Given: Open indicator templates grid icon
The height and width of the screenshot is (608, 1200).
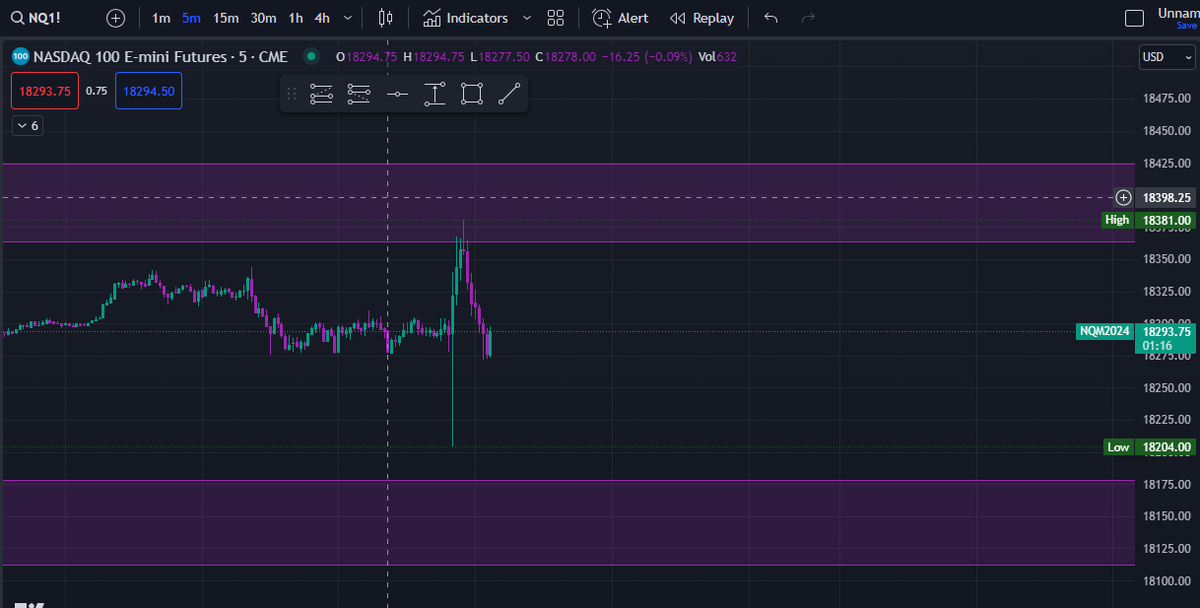Looking at the screenshot, I should click(556, 18).
